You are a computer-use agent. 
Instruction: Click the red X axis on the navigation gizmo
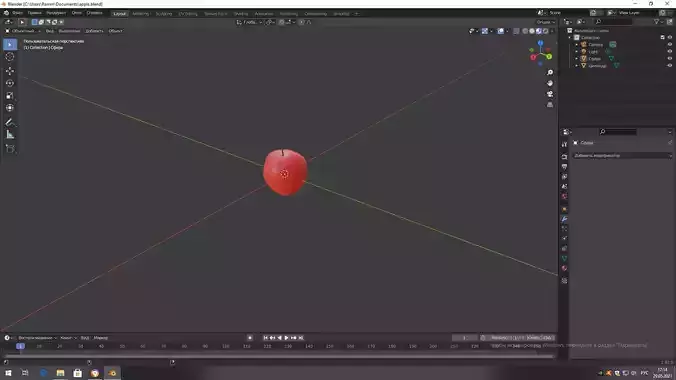(533, 57)
